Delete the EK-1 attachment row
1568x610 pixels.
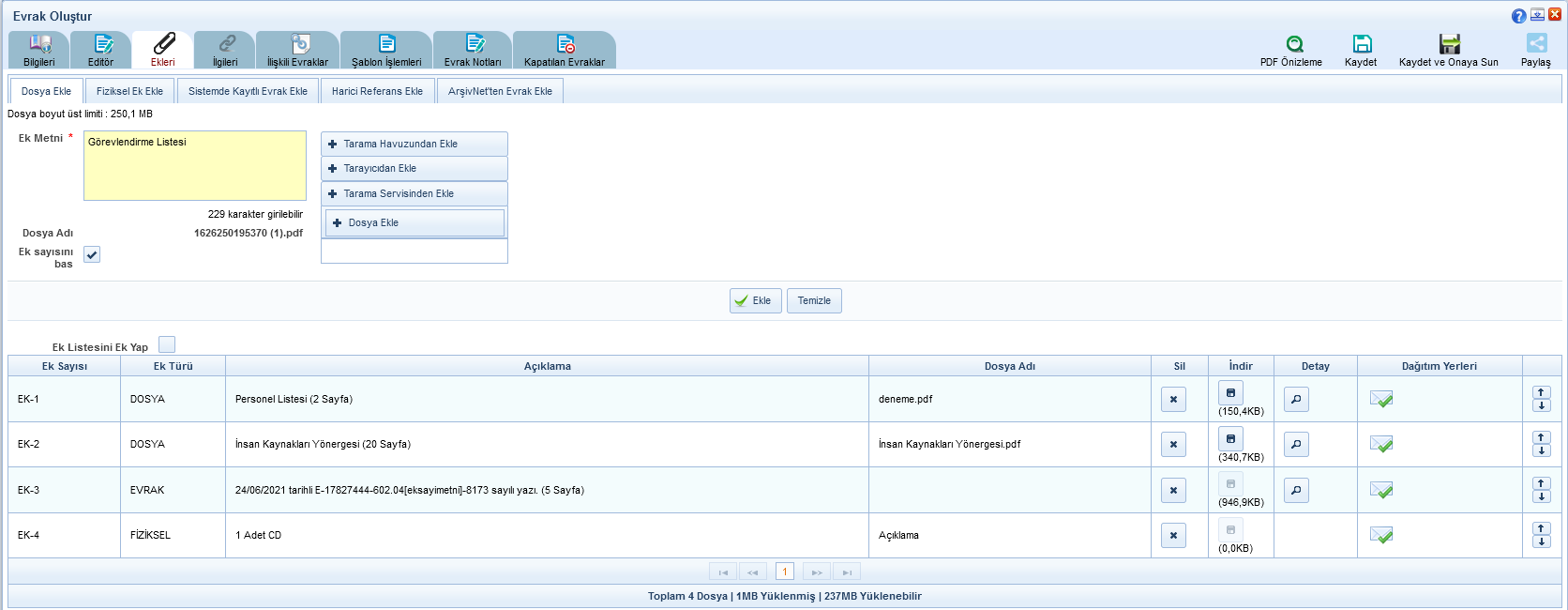click(x=1173, y=399)
